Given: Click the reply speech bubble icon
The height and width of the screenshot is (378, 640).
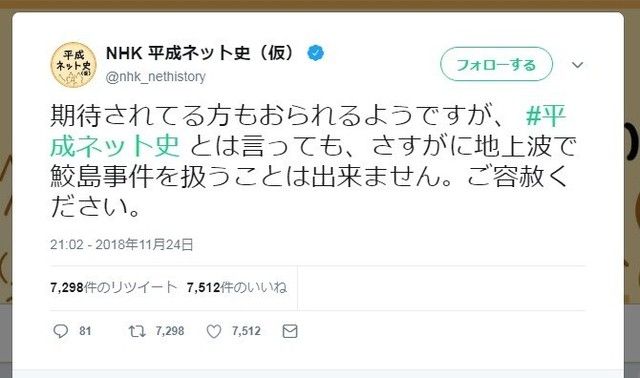Looking at the screenshot, I should click(60, 331).
